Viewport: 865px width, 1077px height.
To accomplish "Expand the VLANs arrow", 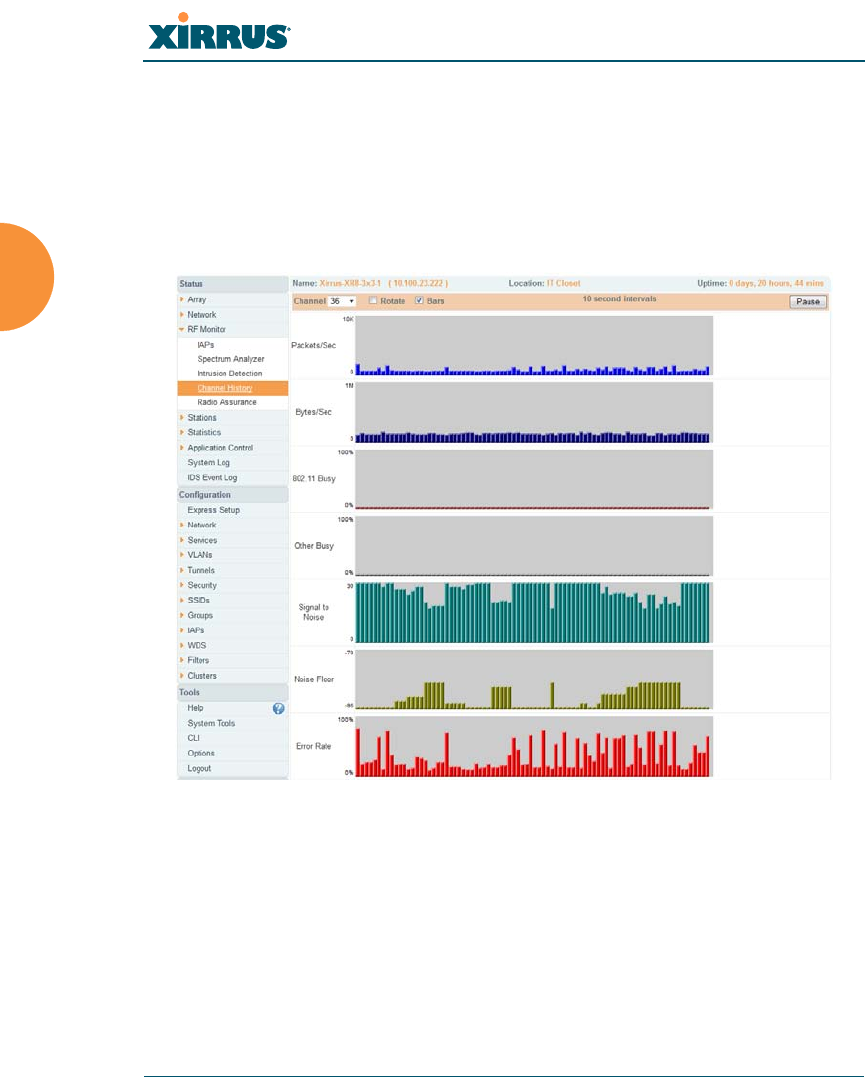I will coord(182,554).
